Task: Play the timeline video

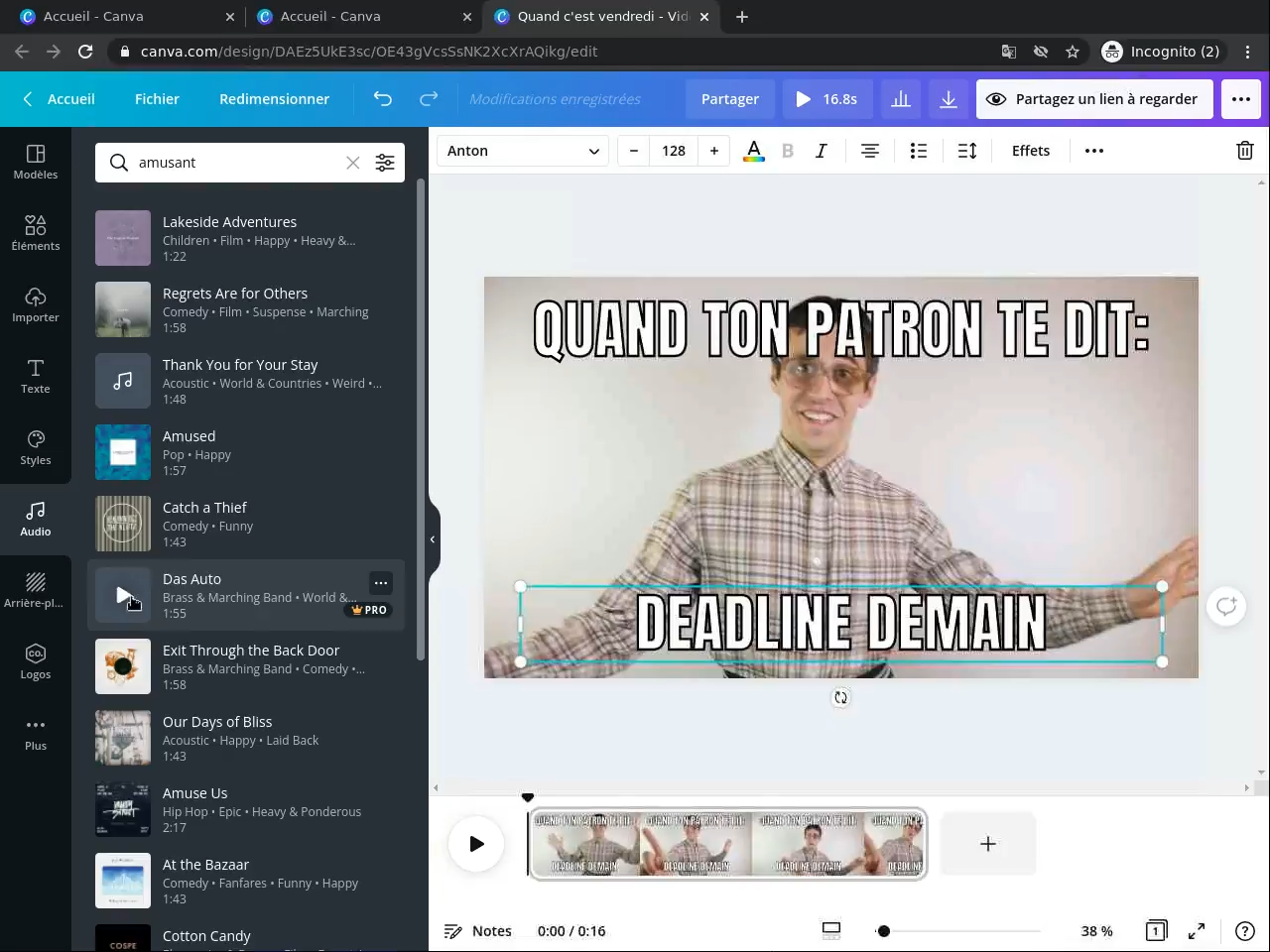Action: [x=476, y=844]
